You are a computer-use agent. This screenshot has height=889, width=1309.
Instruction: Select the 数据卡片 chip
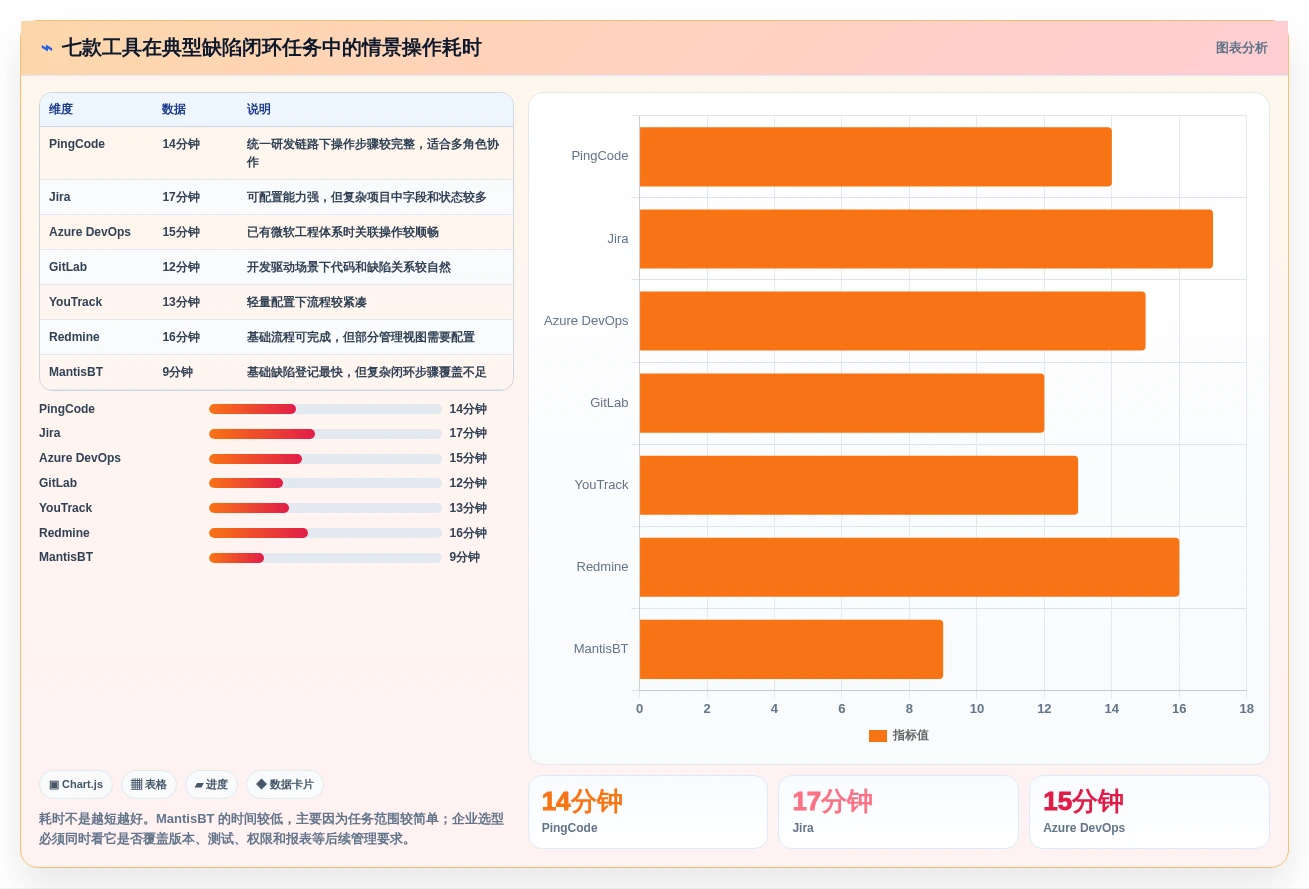(285, 785)
